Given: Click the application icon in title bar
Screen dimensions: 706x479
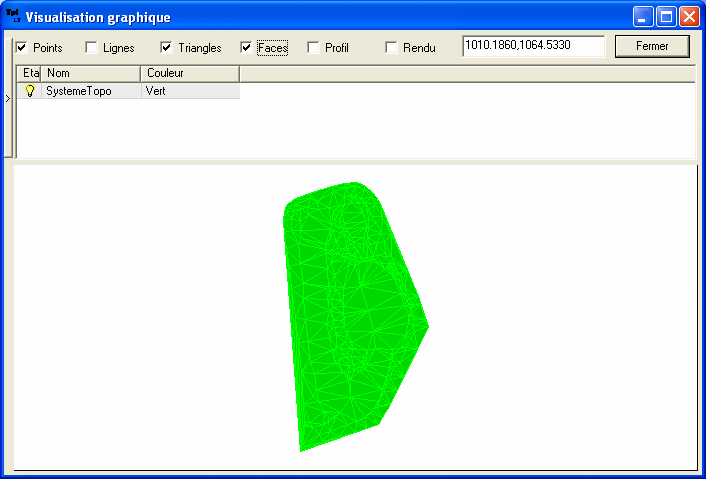Looking at the screenshot, I should 13,17.
